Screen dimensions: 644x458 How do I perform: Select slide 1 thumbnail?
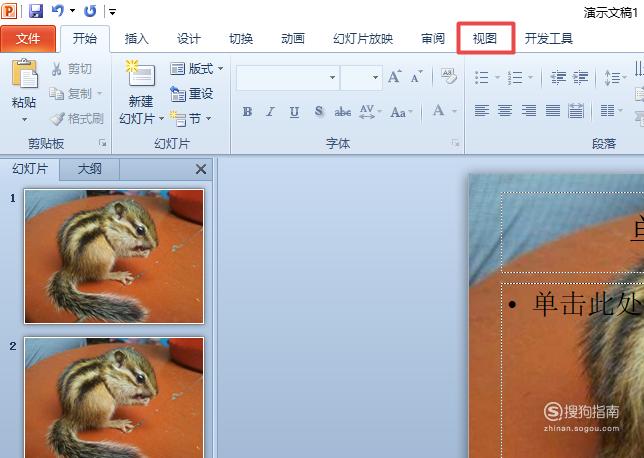[x=114, y=256]
